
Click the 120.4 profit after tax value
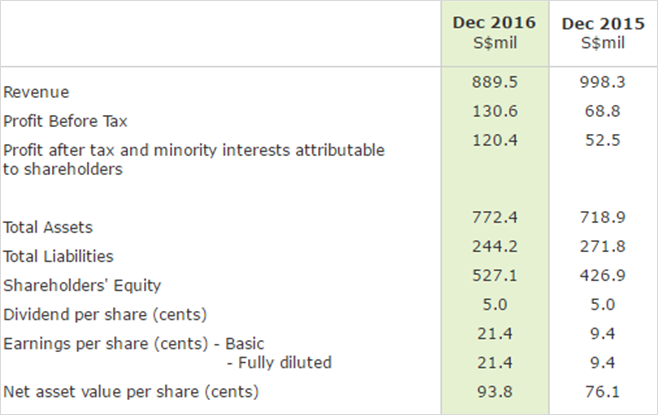(x=494, y=140)
